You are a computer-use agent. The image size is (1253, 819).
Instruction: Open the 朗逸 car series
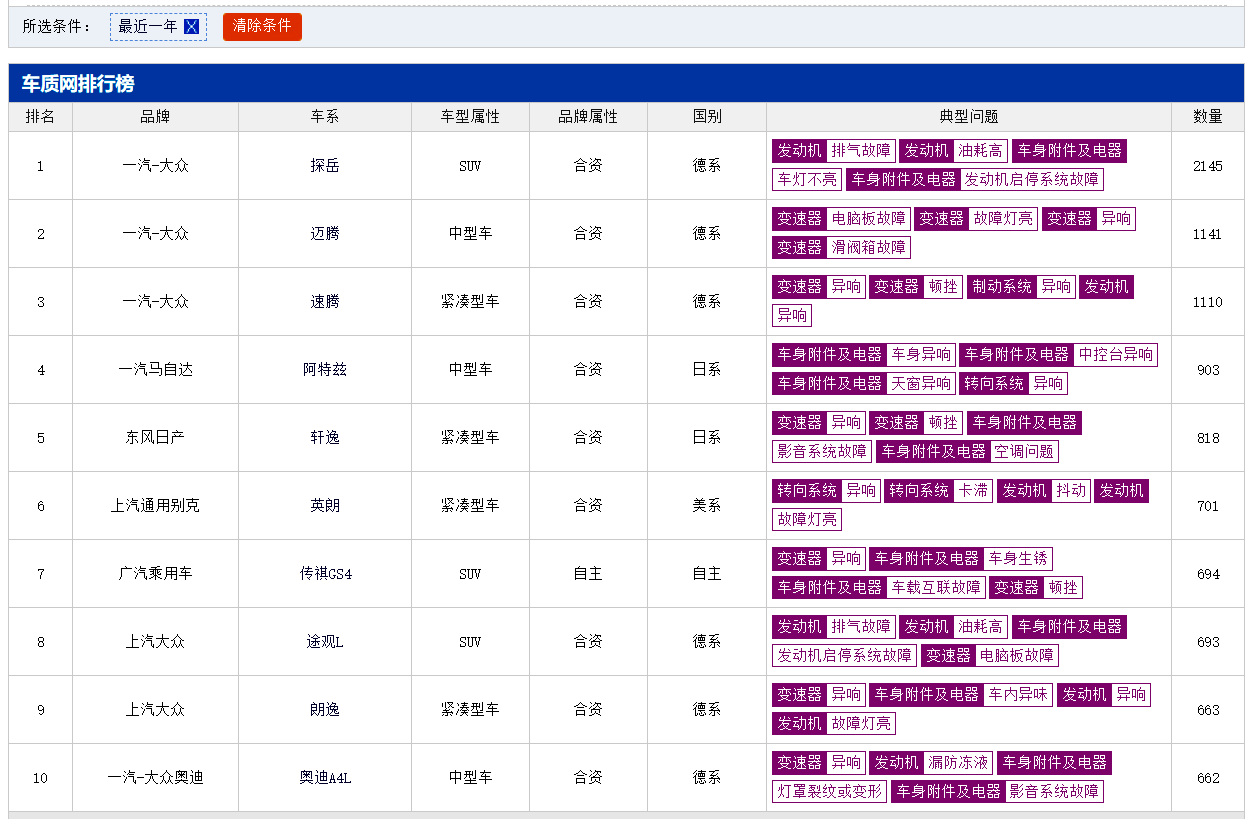325,710
